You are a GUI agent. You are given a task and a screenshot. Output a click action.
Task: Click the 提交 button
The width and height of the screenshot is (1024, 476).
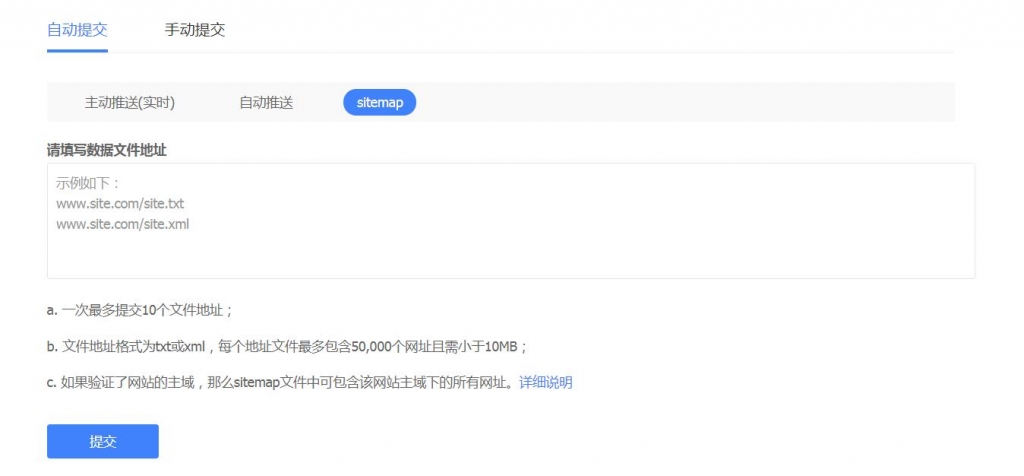pyautogui.click(x=103, y=441)
